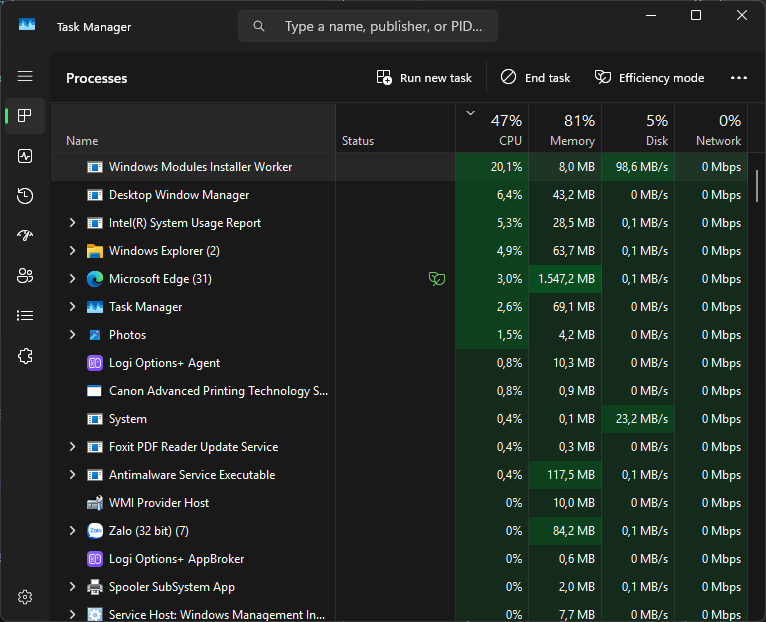Open the Users page icon
This screenshot has height=622, width=766.
tap(25, 276)
